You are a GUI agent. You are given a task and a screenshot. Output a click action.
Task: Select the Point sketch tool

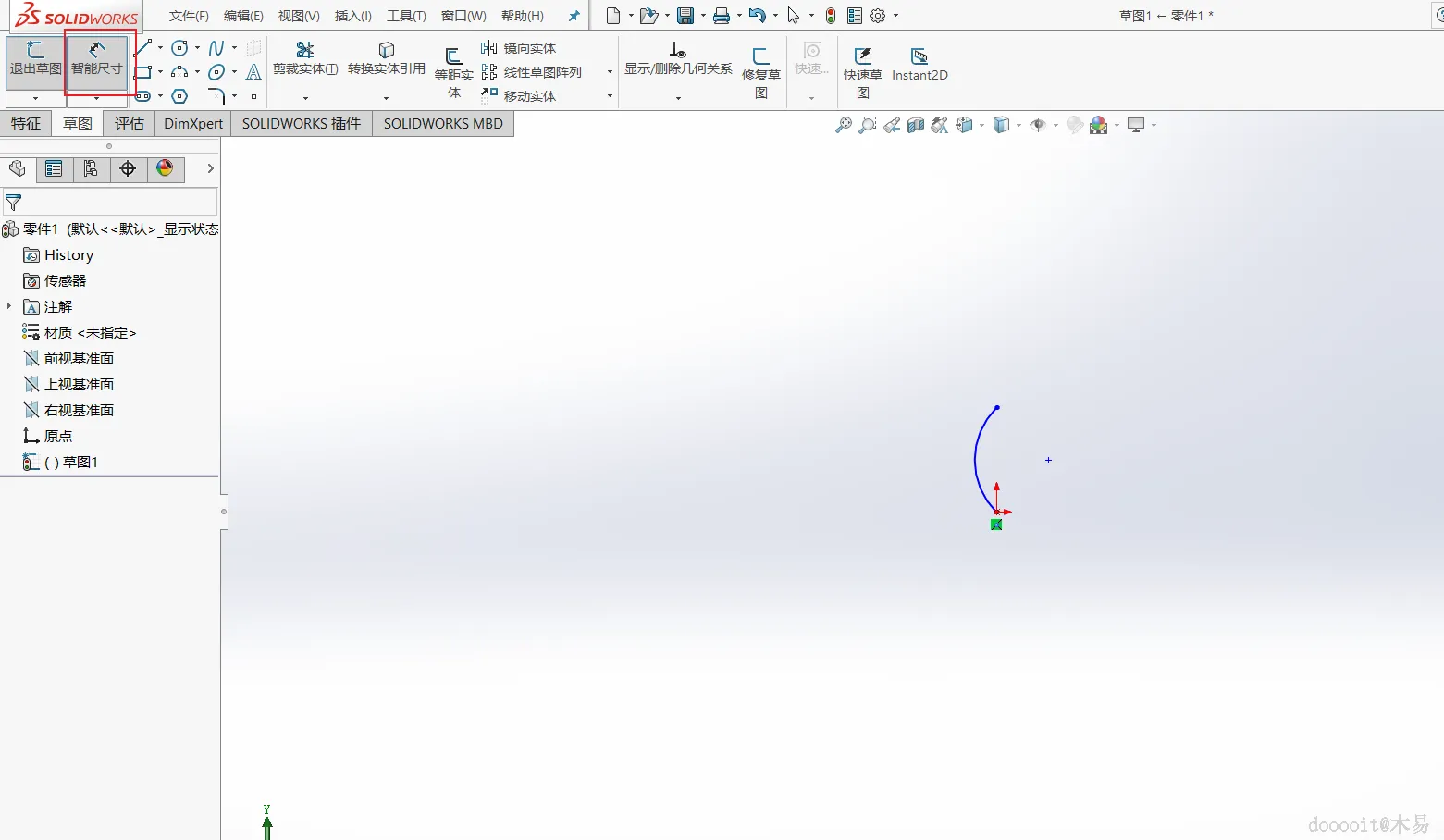pos(253,96)
